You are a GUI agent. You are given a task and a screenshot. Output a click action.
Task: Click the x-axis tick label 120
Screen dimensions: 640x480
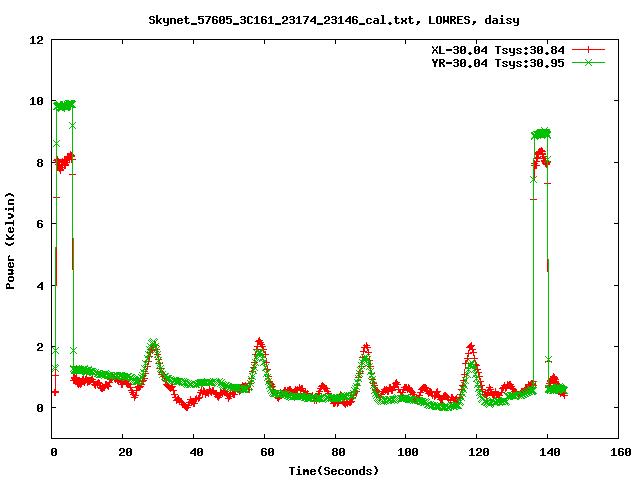(x=479, y=452)
